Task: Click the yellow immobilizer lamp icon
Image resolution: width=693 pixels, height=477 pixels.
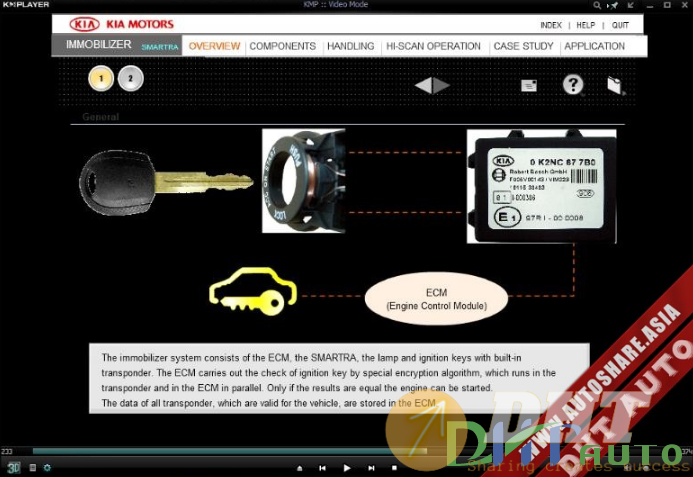Action: pyautogui.click(x=253, y=291)
